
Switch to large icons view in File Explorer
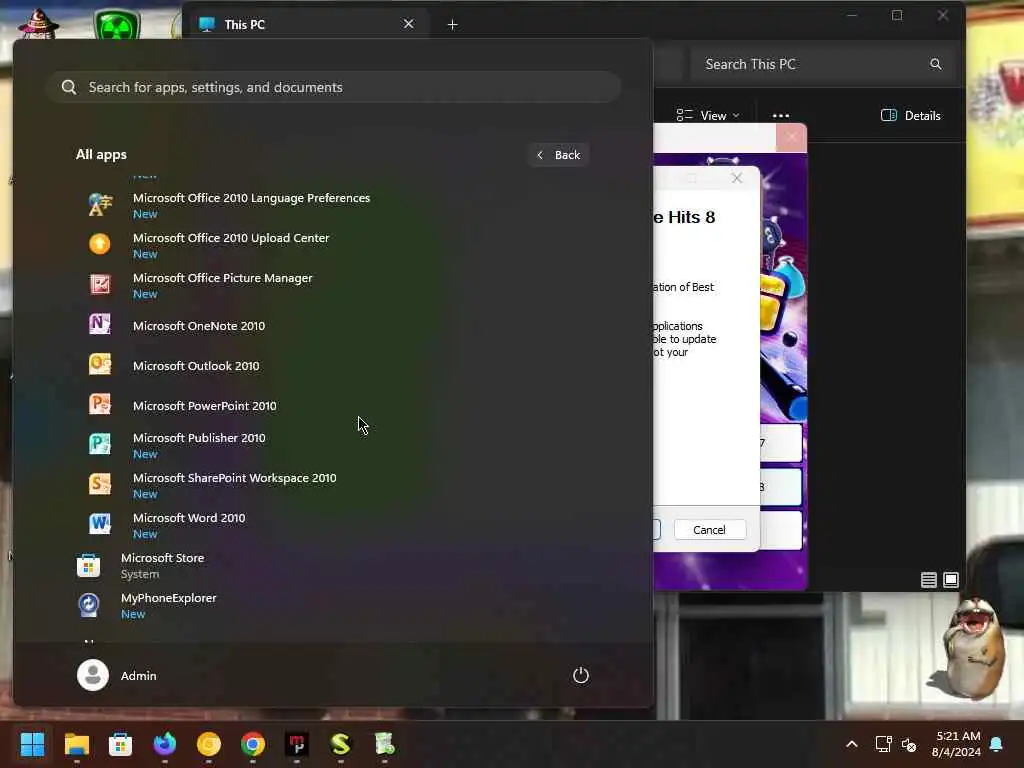951,580
